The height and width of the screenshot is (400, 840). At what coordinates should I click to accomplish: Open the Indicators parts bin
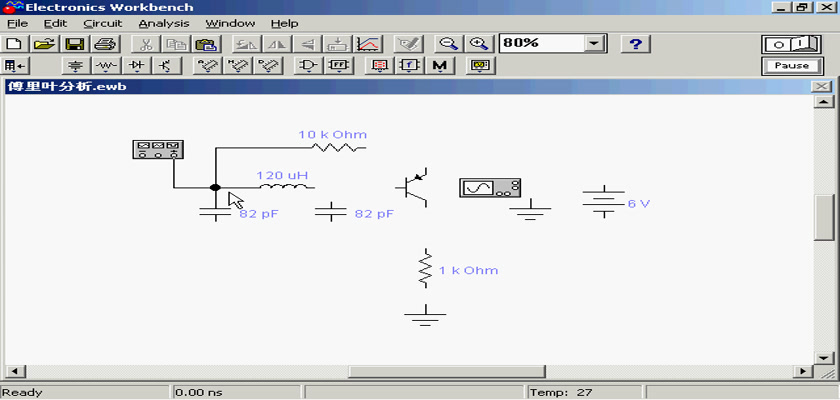point(379,66)
